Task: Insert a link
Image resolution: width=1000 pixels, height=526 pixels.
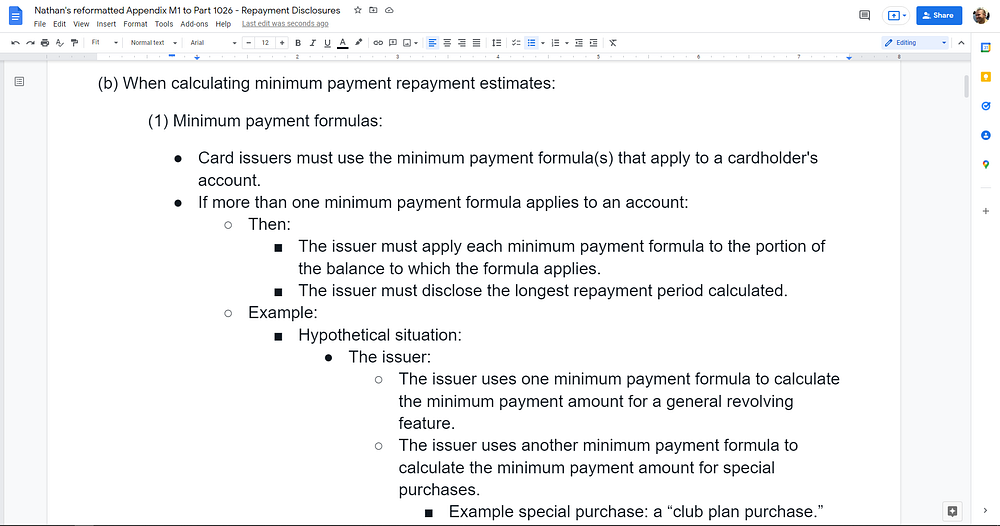Action: [378, 43]
